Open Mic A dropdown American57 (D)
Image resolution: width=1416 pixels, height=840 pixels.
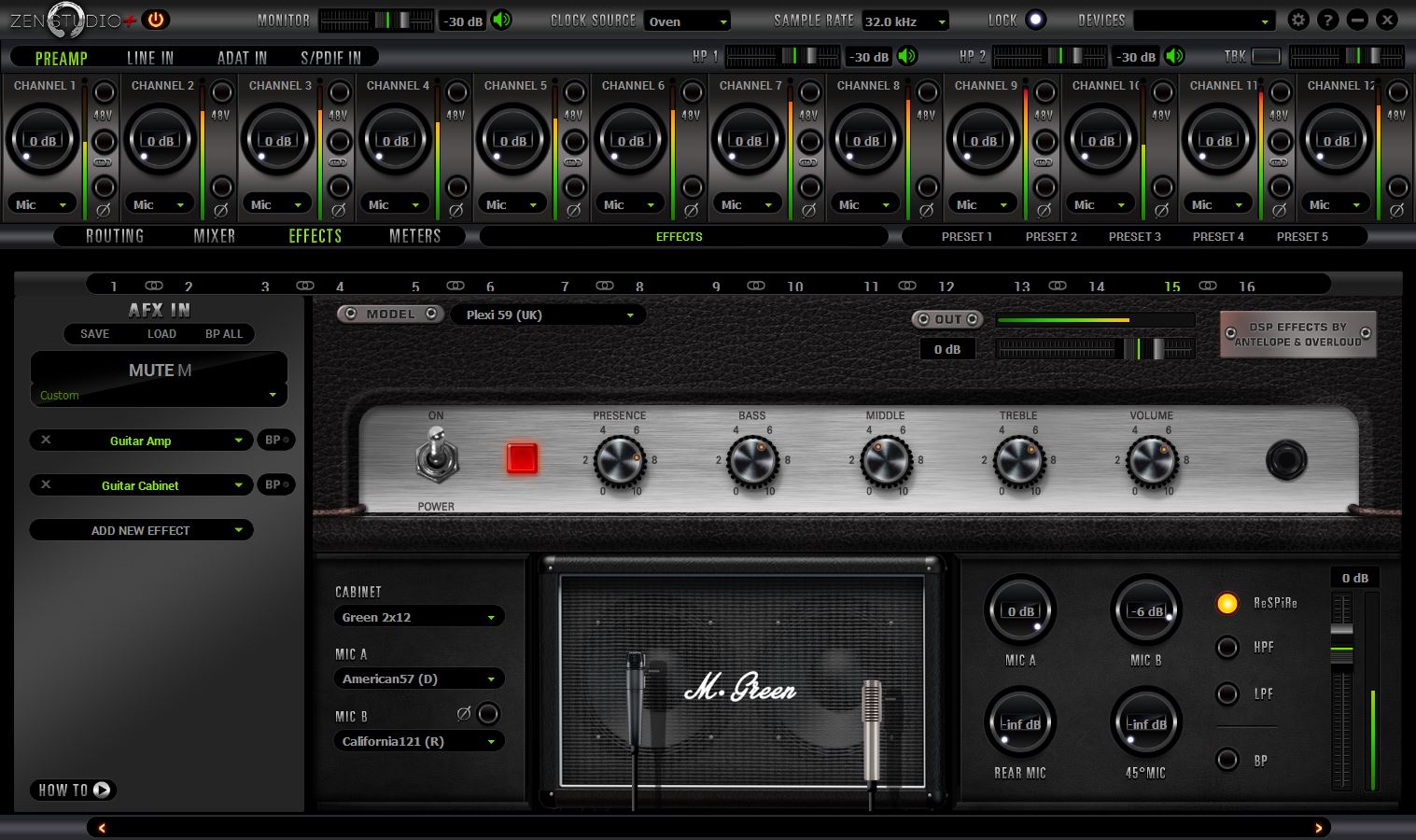click(x=418, y=679)
